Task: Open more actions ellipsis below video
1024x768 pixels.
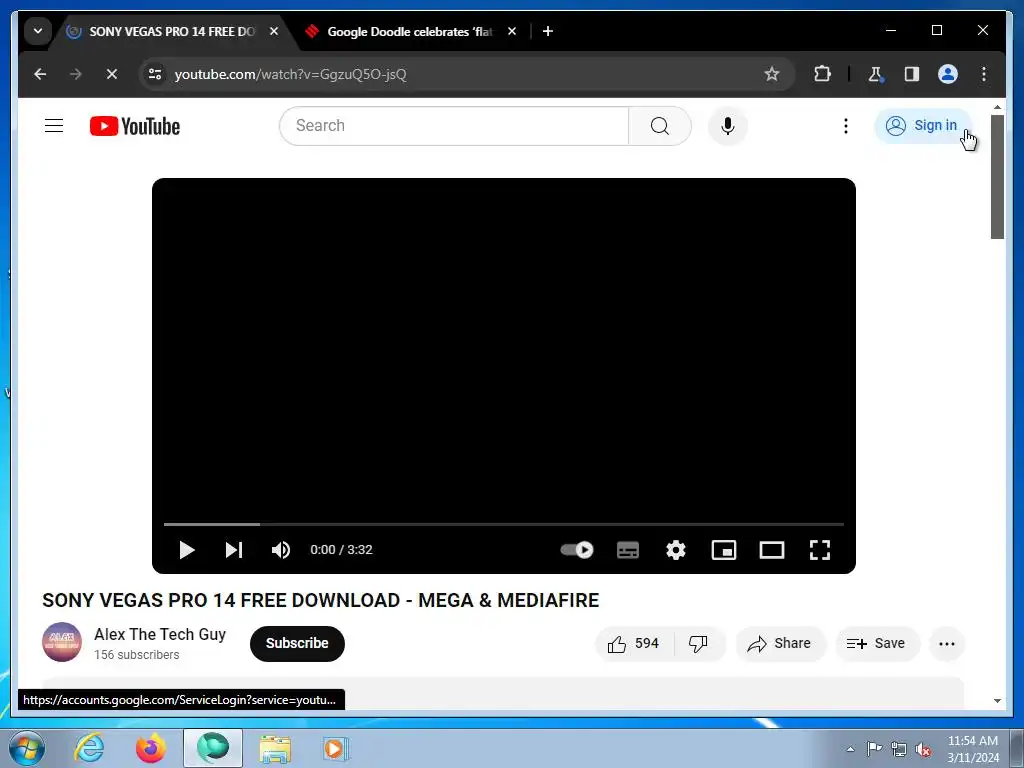Action: click(947, 644)
